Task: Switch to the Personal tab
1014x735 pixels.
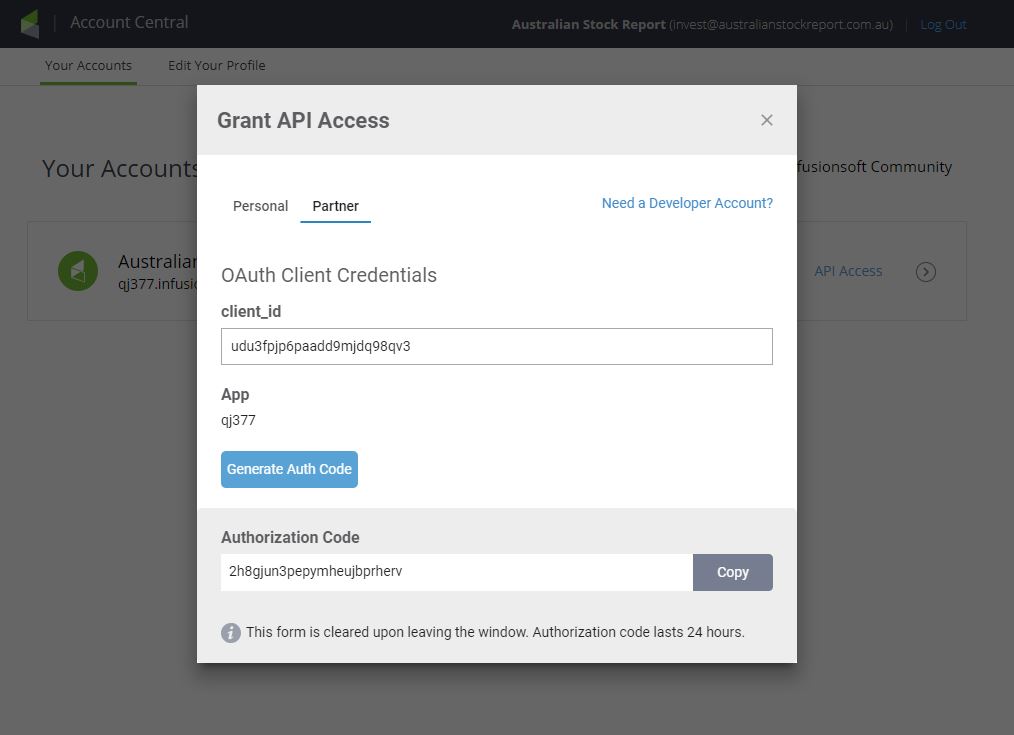Action: 260,206
